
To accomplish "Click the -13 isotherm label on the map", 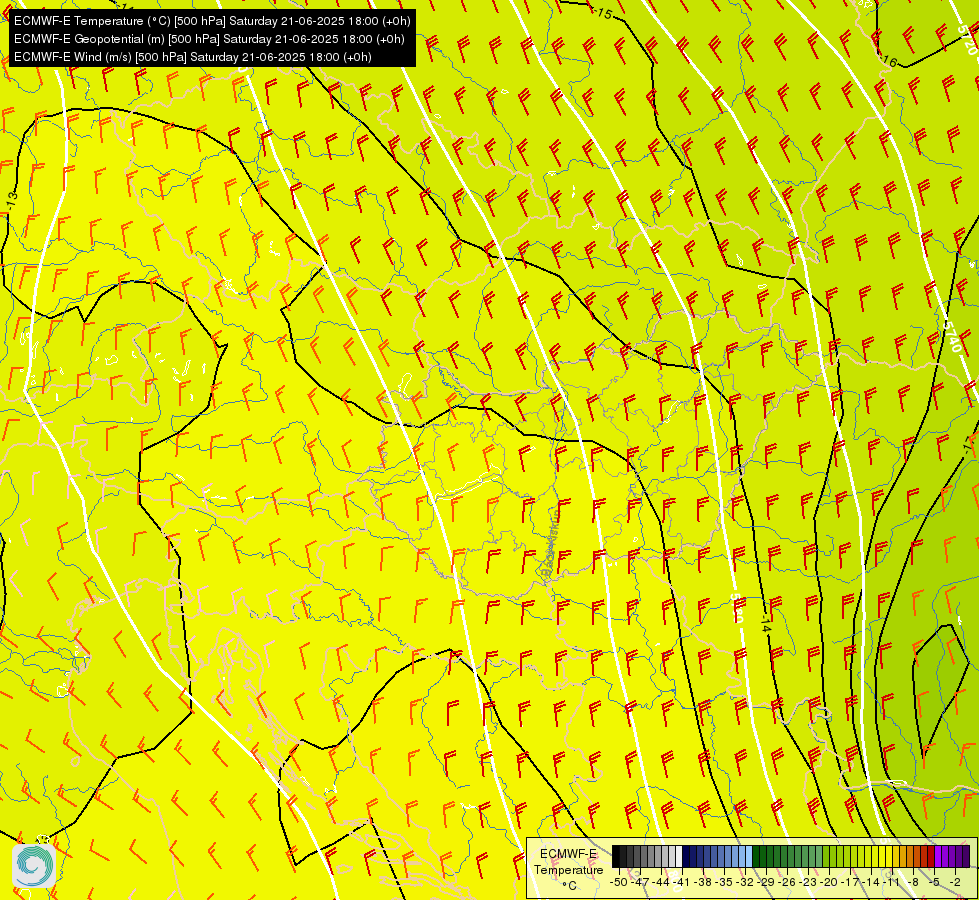I will point(12,200).
